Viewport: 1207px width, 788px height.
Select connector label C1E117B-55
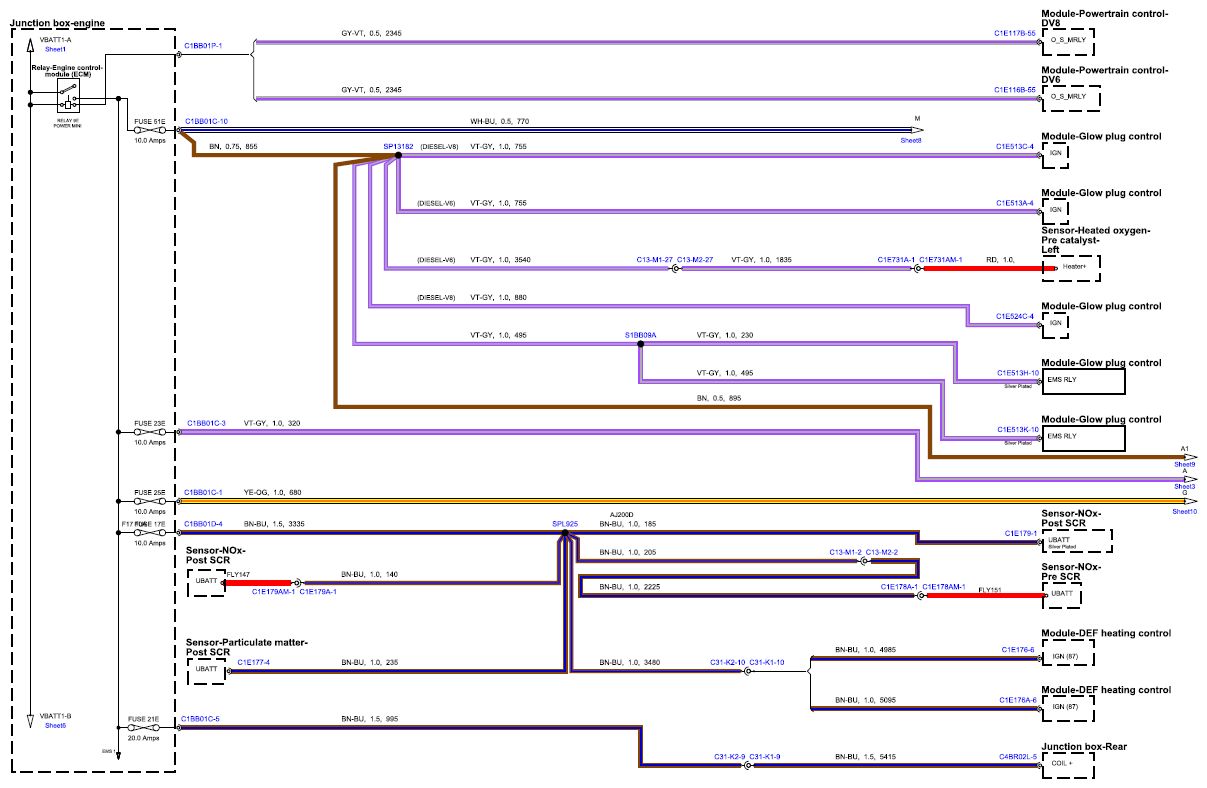pyautogui.click(x=1014, y=33)
